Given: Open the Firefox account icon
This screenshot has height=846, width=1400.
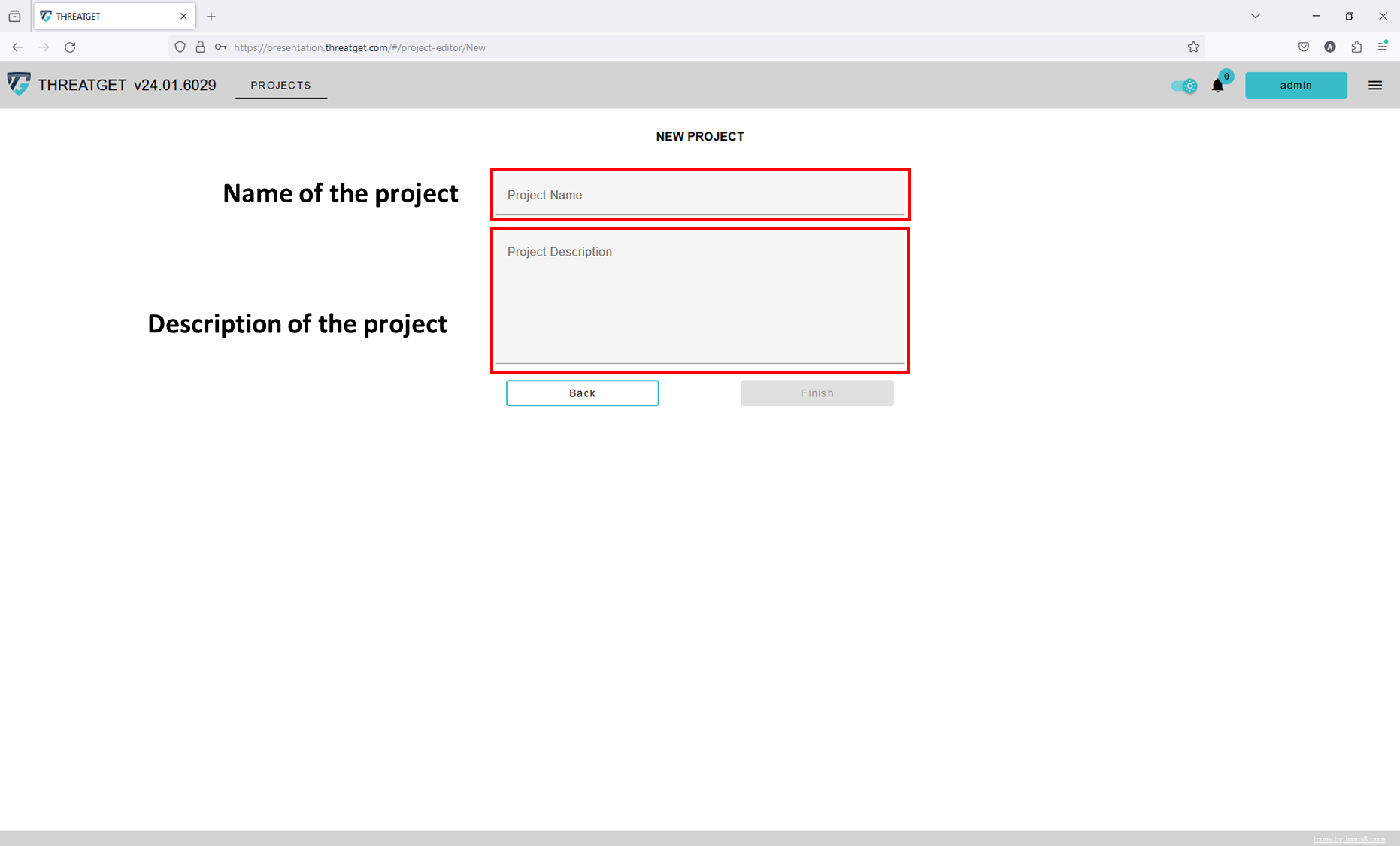Looking at the screenshot, I should pyautogui.click(x=1330, y=47).
